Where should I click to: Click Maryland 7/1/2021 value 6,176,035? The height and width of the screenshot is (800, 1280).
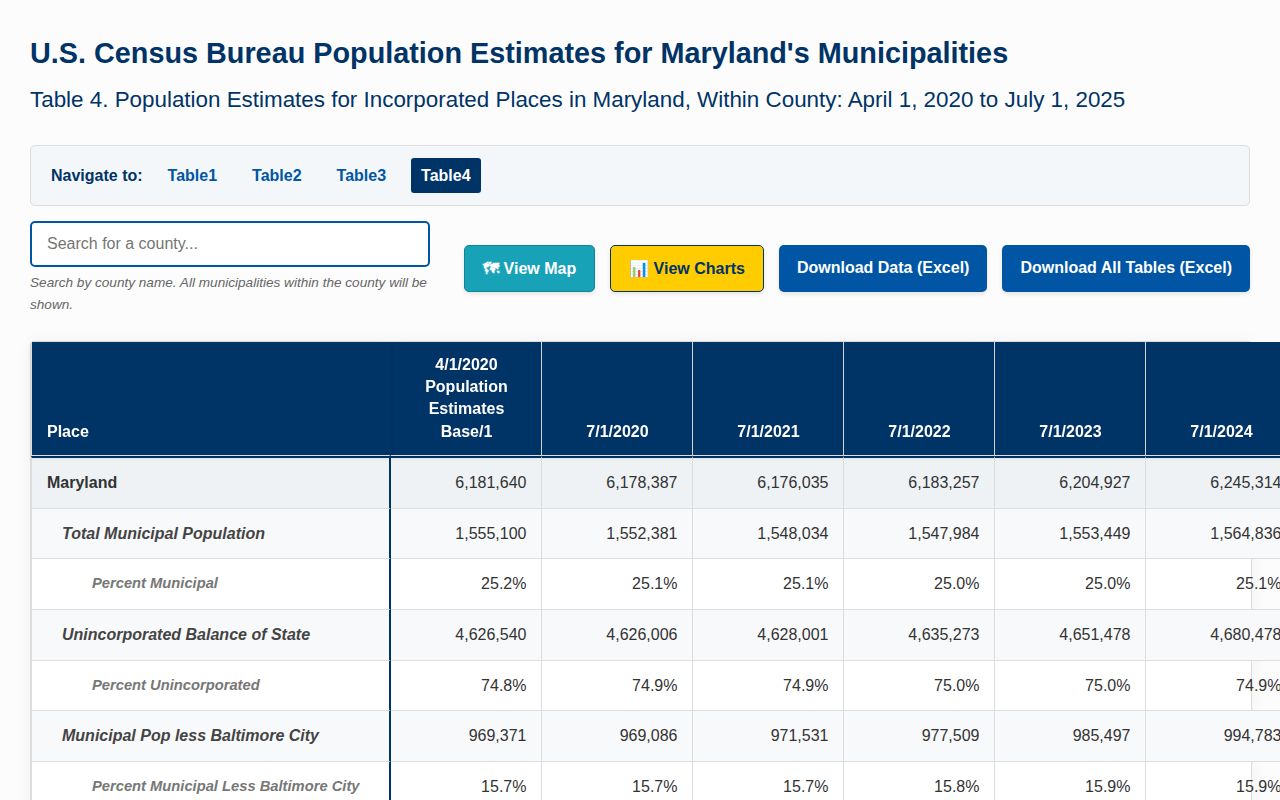[x=768, y=483]
